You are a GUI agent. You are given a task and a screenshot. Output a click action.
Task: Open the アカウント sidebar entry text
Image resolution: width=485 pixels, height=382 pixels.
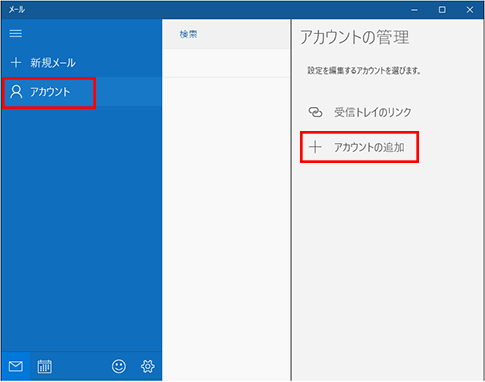tap(50, 92)
